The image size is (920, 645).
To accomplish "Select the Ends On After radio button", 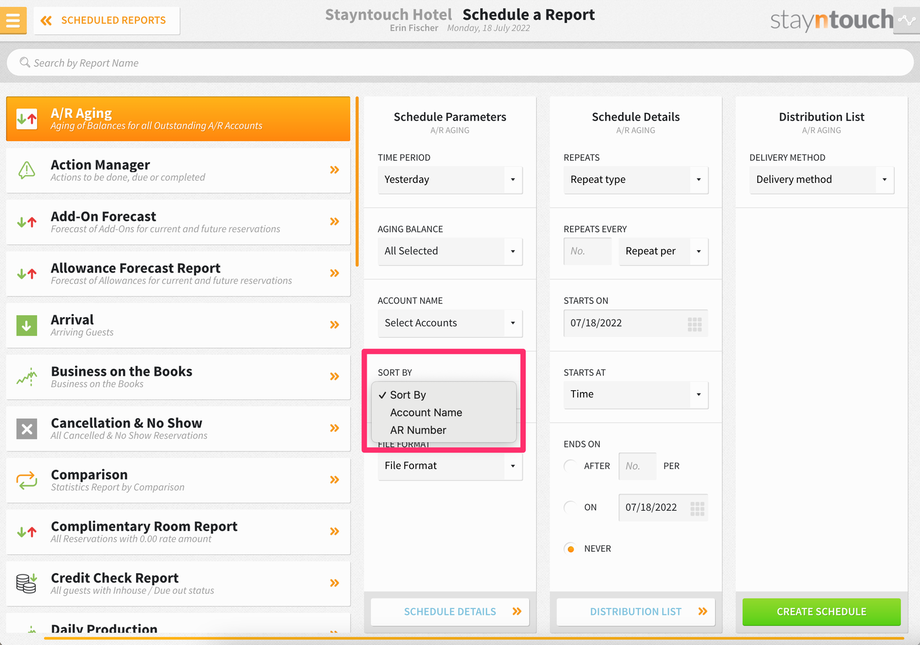I will pyautogui.click(x=570, y=466).
